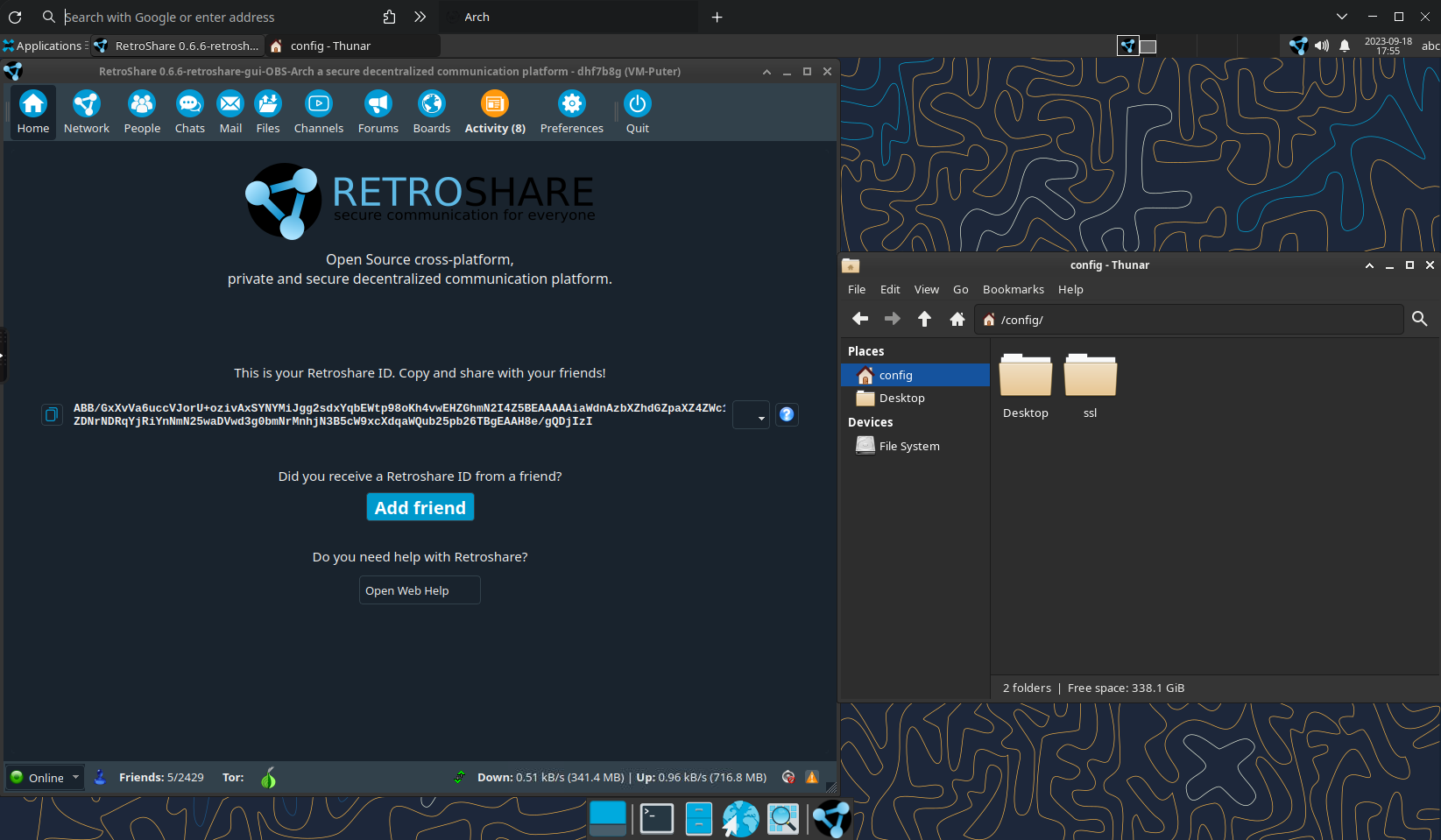Viewport: 1441px width, 840px height.
Task: Open the Forums section
Action: click(378, 112)
